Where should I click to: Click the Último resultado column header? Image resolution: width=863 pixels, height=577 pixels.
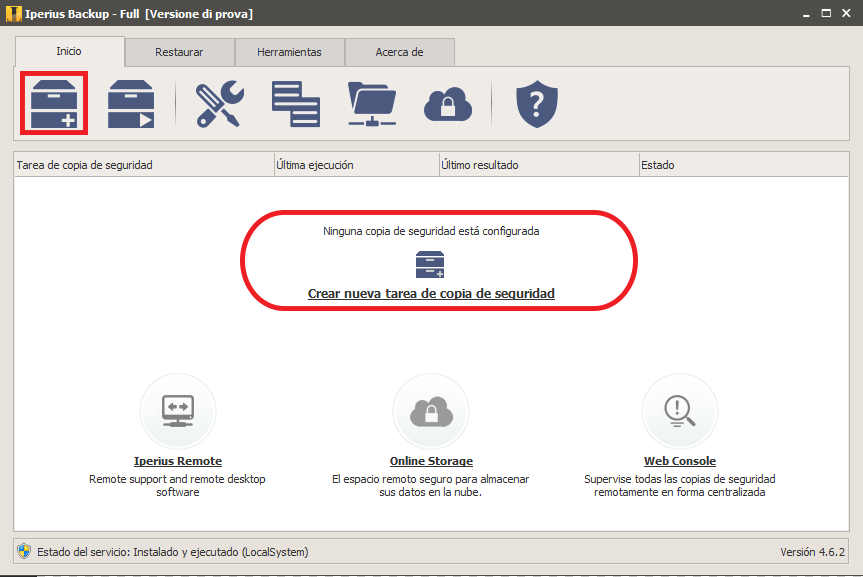[x=539, y=165]
